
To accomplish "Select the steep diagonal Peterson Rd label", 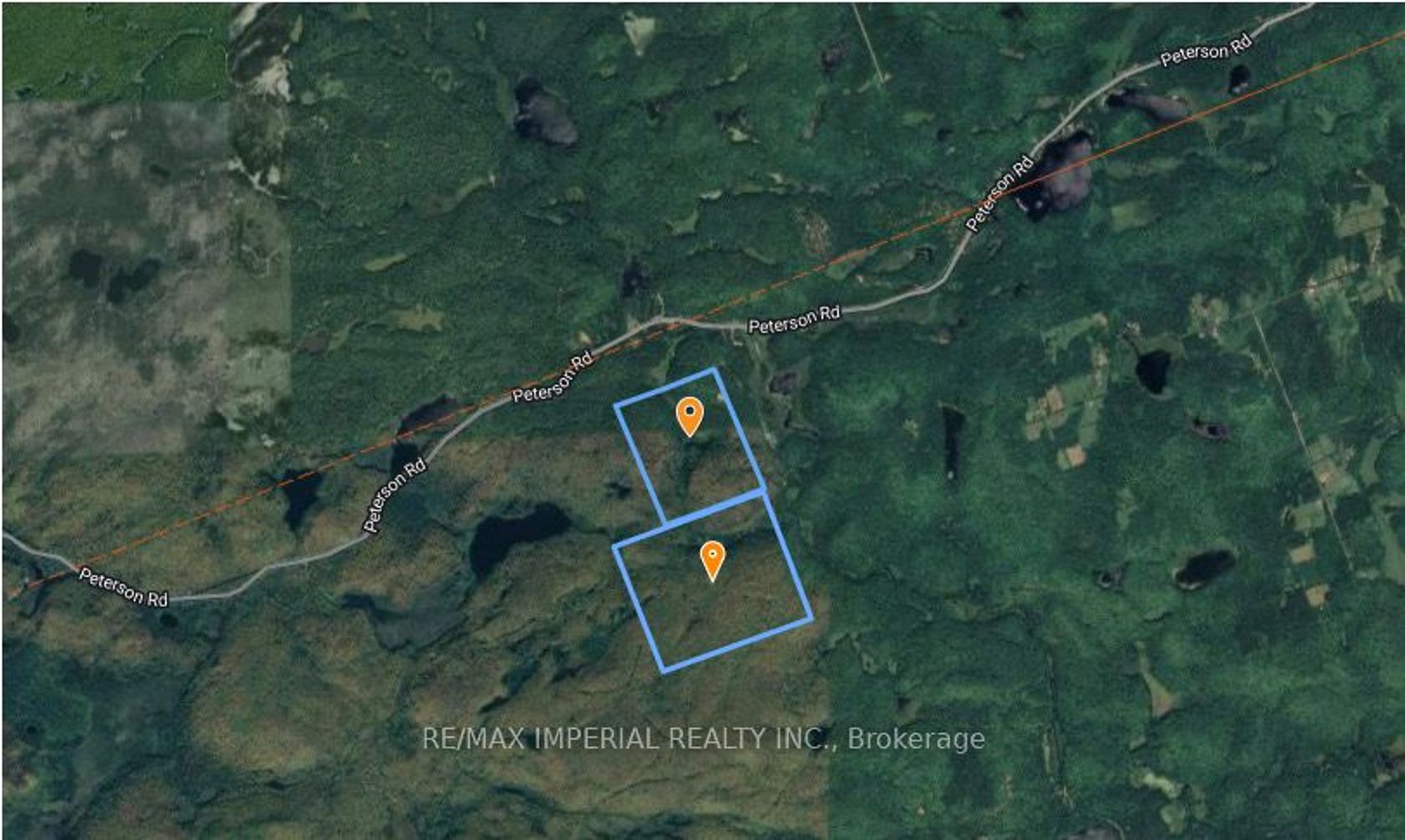I will click(395, 495).
